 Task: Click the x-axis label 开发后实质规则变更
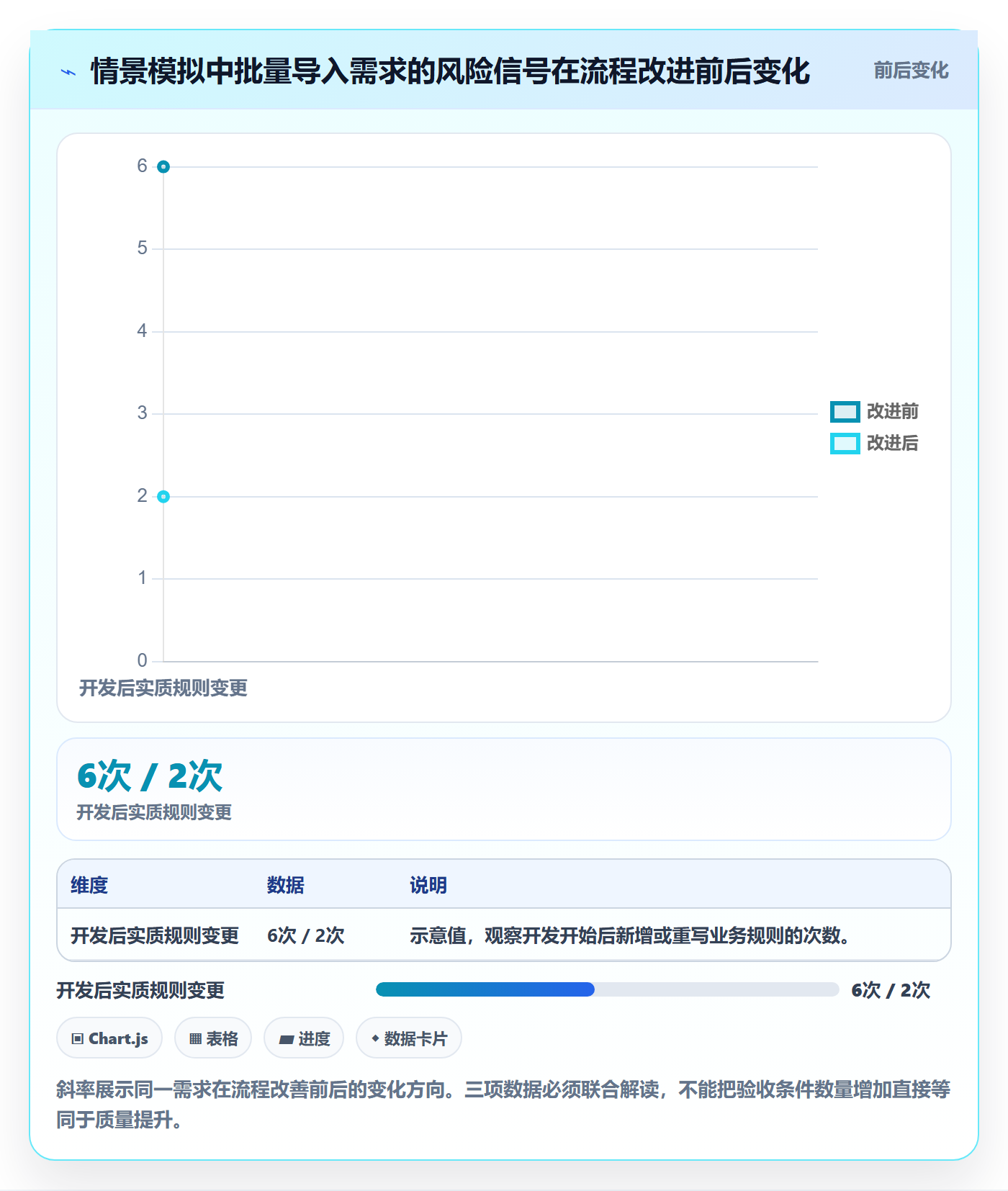163,688
